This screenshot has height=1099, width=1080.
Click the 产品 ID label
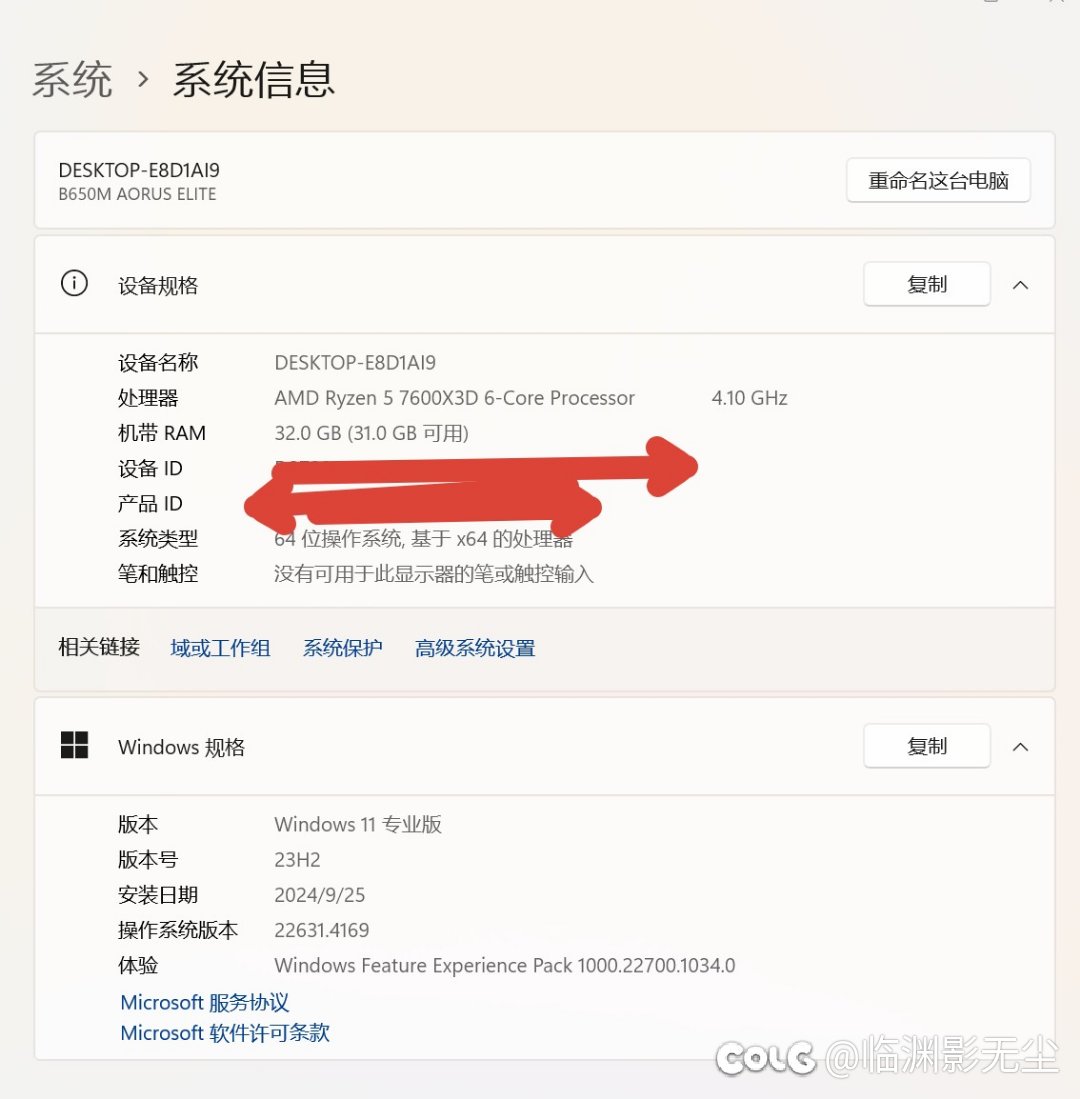pos(150,503)
